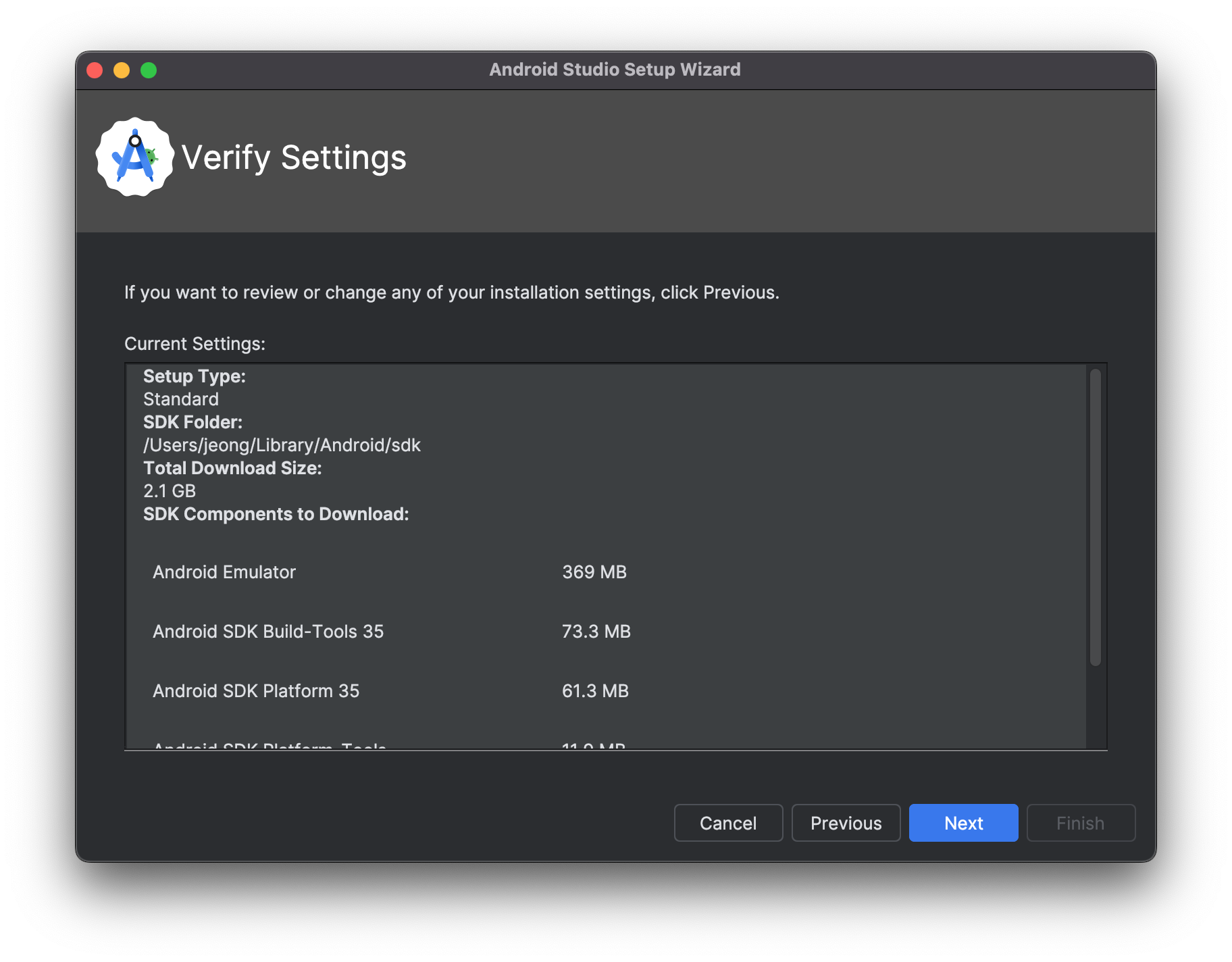
Task: Go back with the Previous button
Action: click(x=846, y=823)
